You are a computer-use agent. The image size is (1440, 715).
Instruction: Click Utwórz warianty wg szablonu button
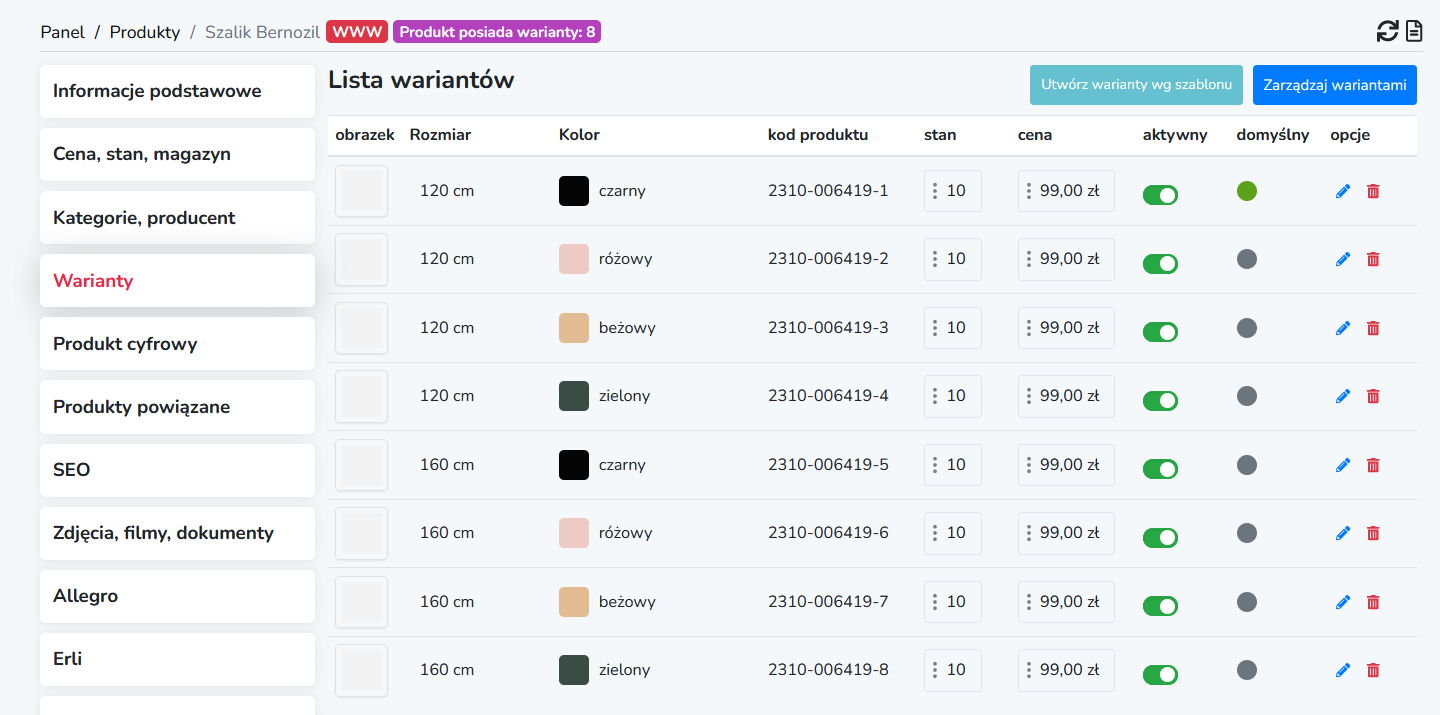(x=1136, y=85)
